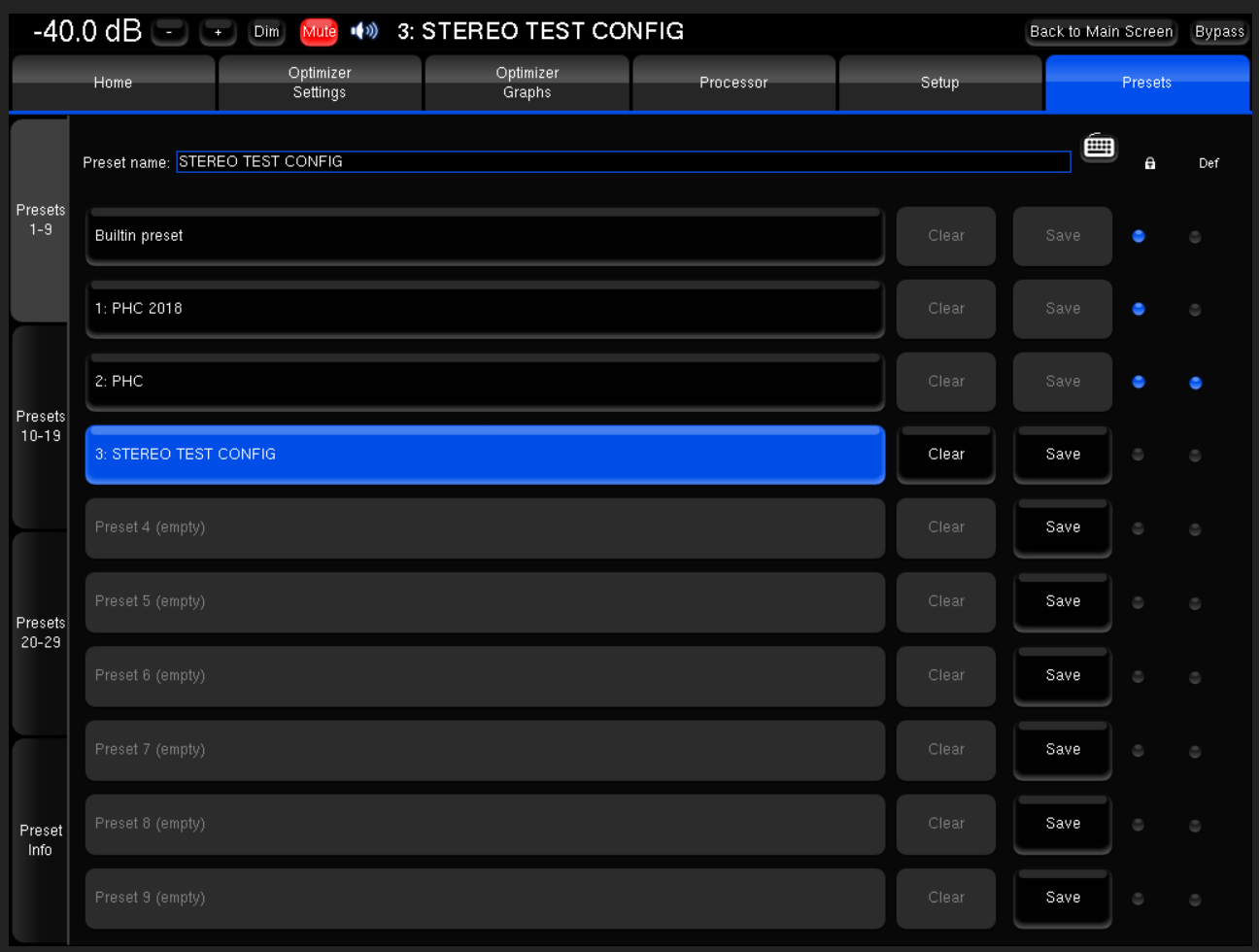Switch to the Processor tab

pos(733,83)
